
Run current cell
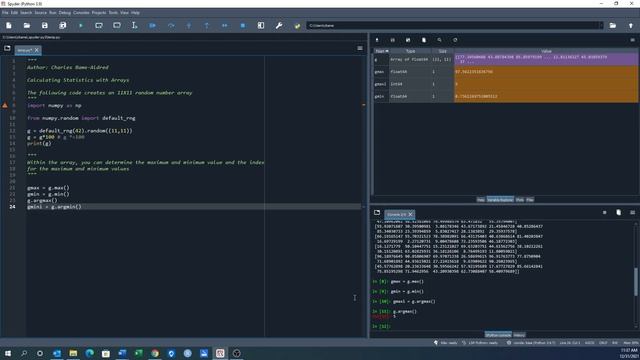click(x=99, y=25)
